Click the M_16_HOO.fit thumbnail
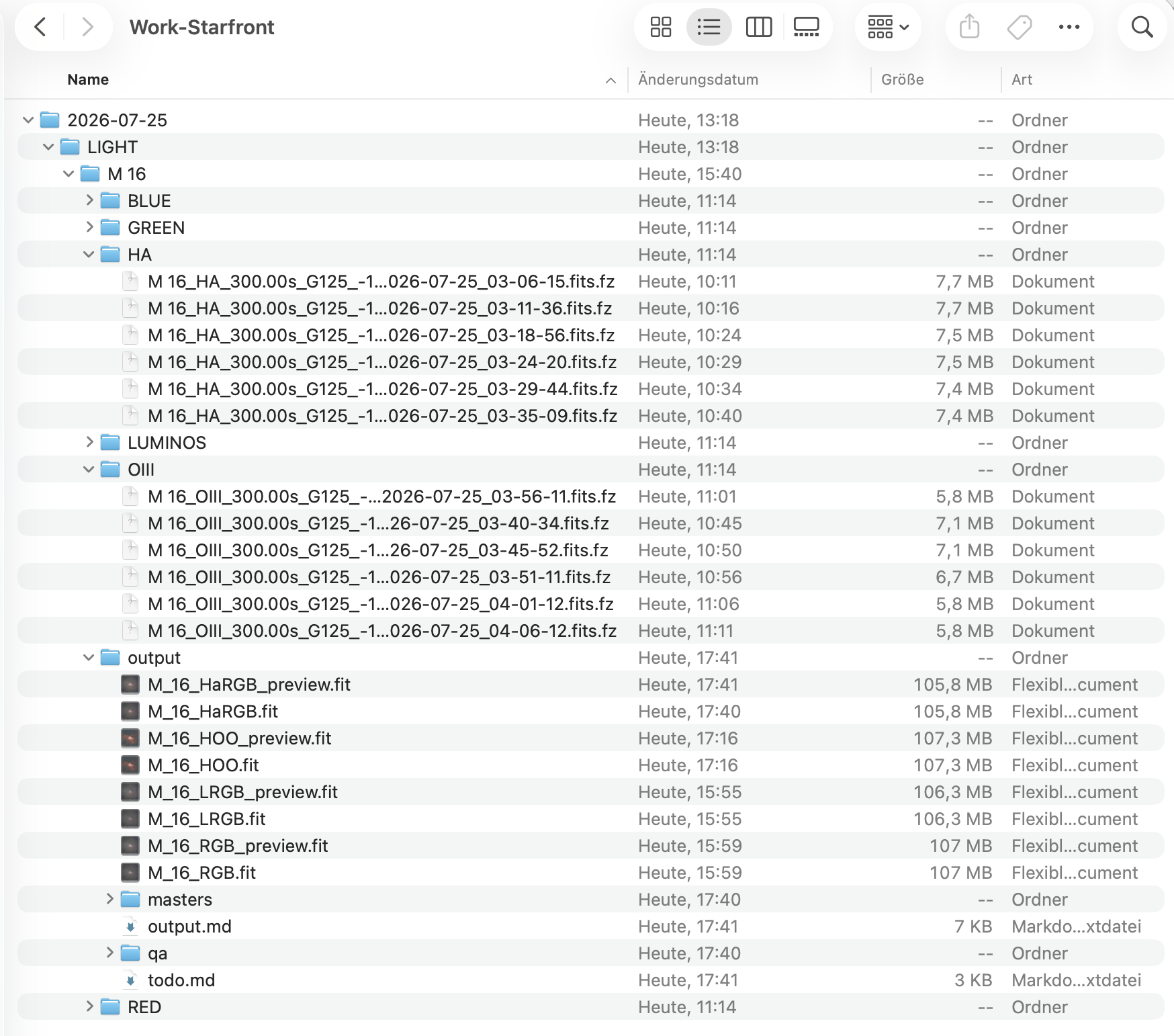Screen dimensions: 1174x1036 [130, 765]
